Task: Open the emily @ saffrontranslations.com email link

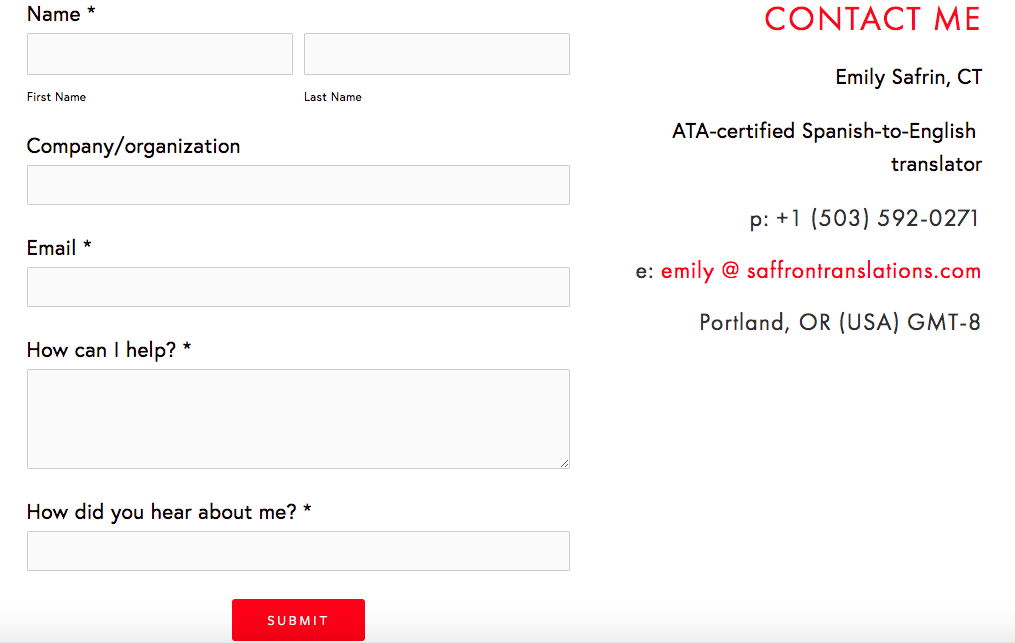Action: click(821, 271)
